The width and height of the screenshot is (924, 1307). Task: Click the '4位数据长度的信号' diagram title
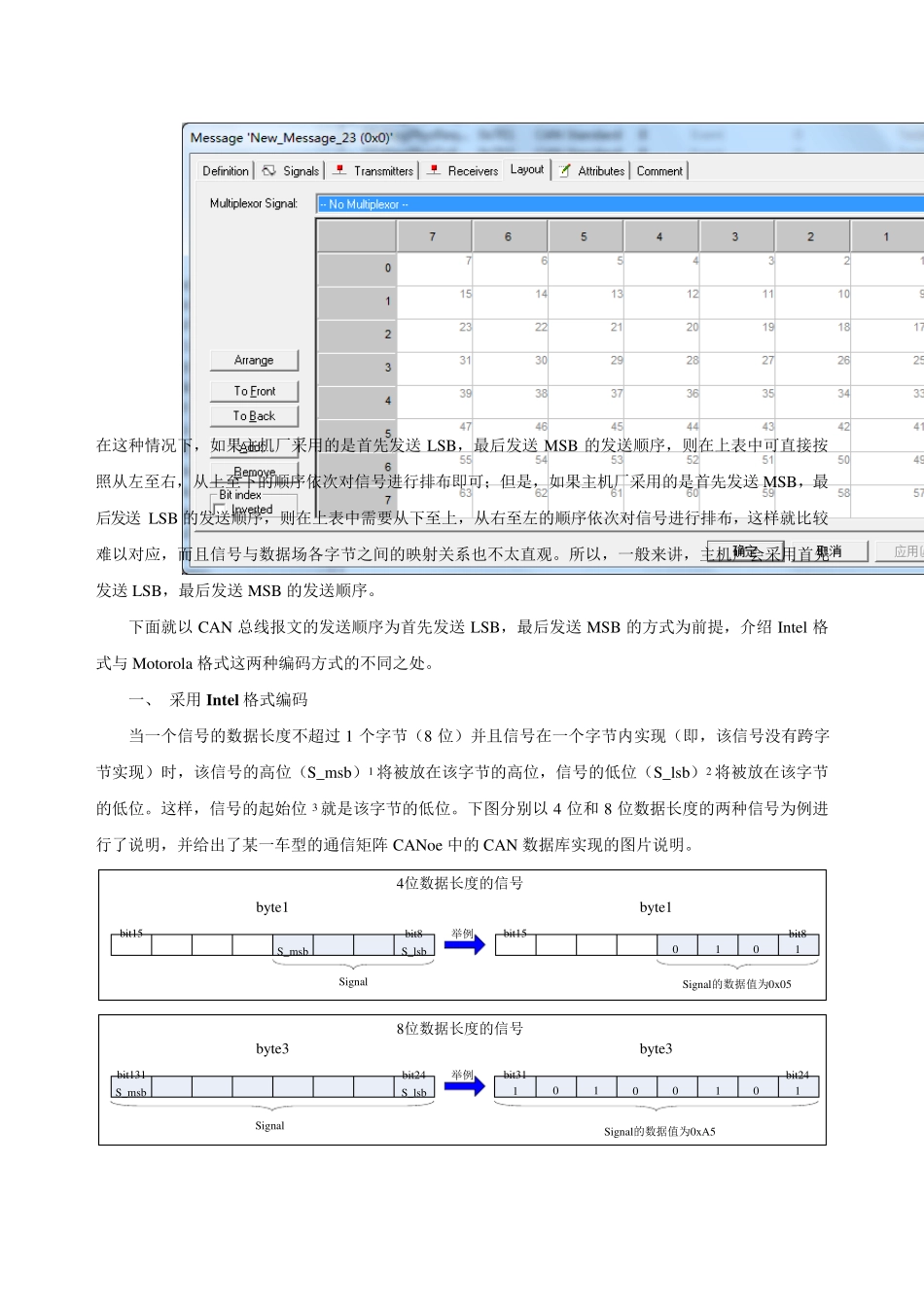460,883
